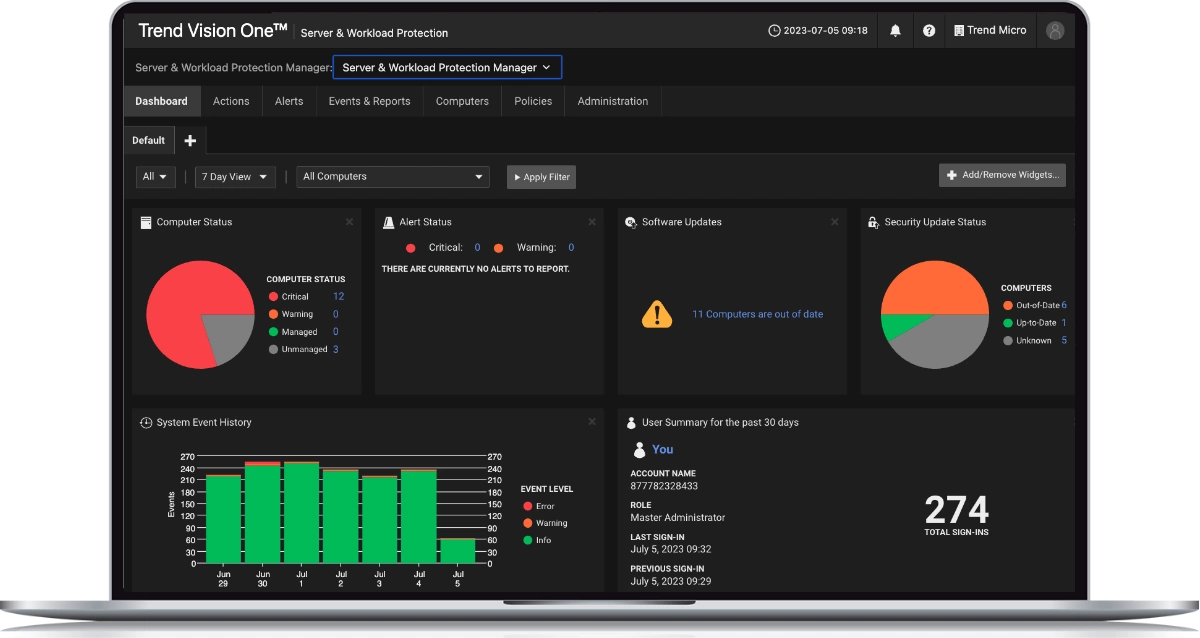Open the 7 Day View dropdown
The height and width of the screenshot is (638, 1200).
[234, 176]
